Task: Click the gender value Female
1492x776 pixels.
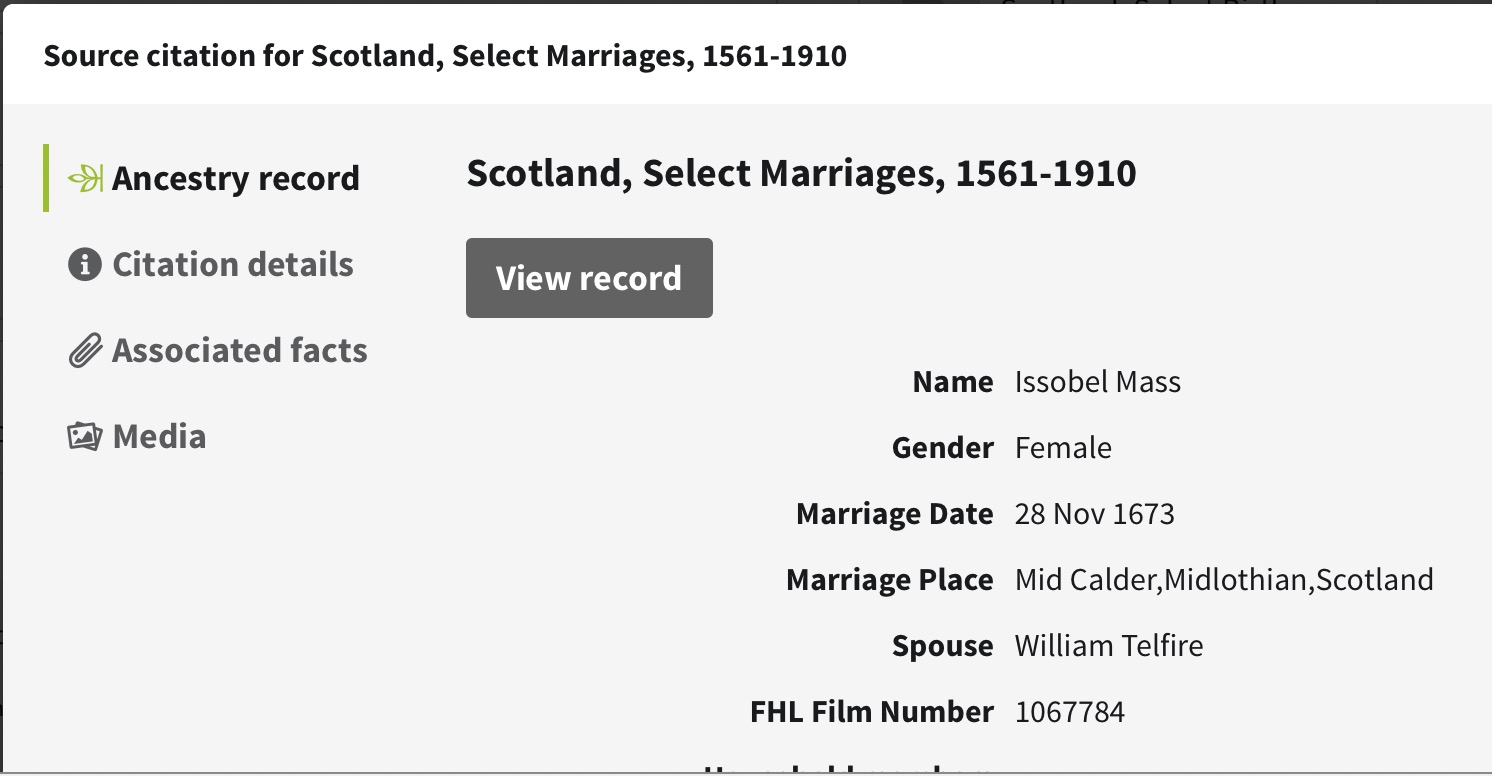Action: [x=1063, y=448]
